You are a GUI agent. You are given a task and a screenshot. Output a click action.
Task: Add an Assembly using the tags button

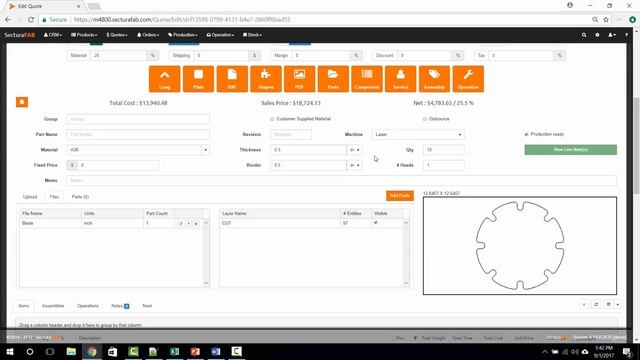point(434,79)
